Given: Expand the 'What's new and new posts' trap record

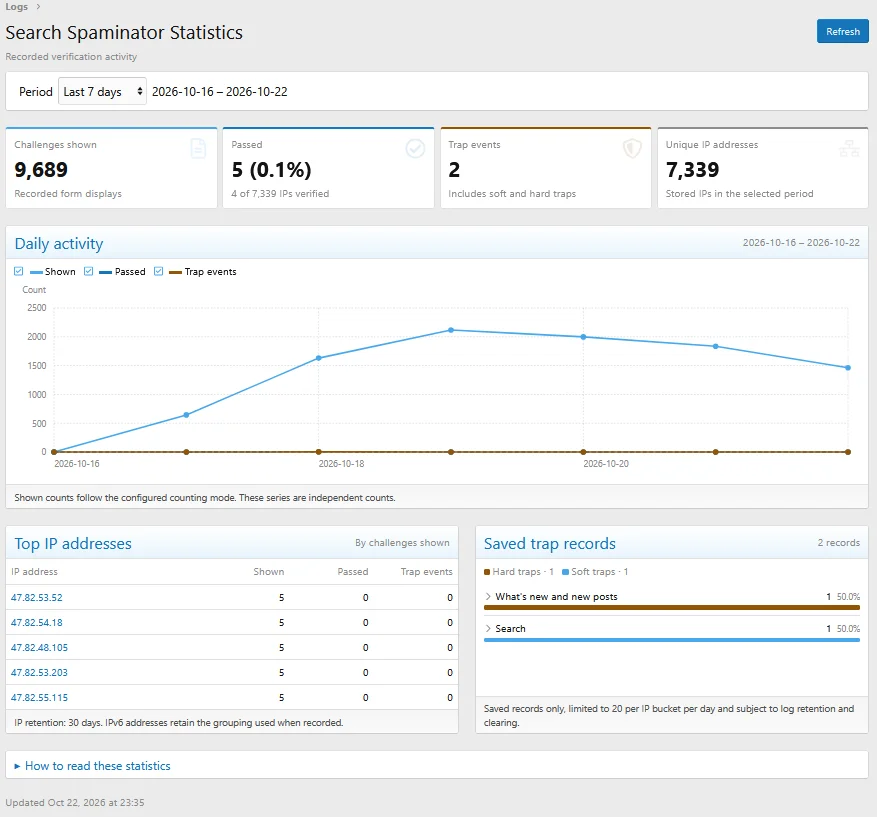Looking at the screenshot, I should tap(488, 597).
